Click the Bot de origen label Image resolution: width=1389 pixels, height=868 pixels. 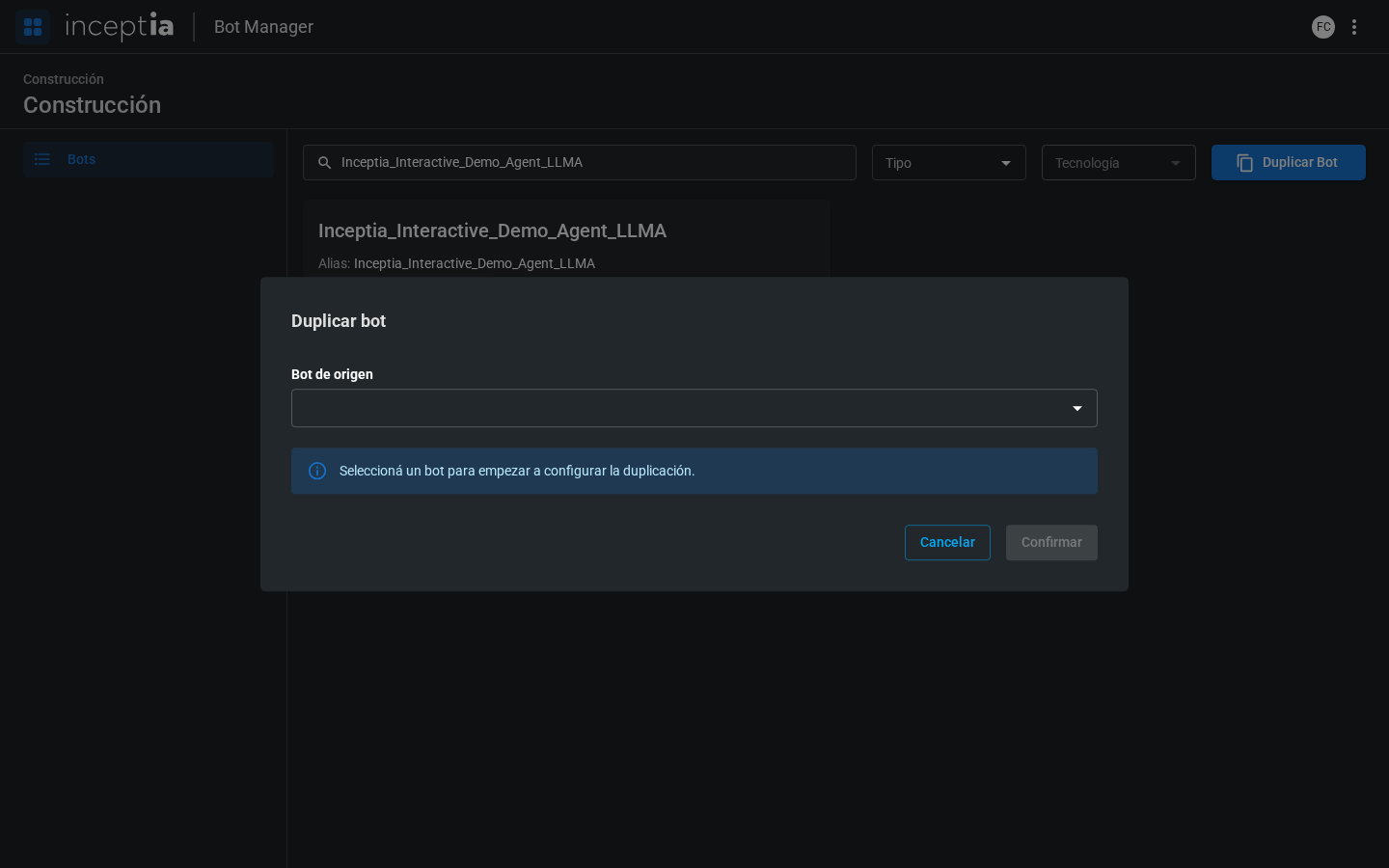pyautogui.click(x=332, y=374)
